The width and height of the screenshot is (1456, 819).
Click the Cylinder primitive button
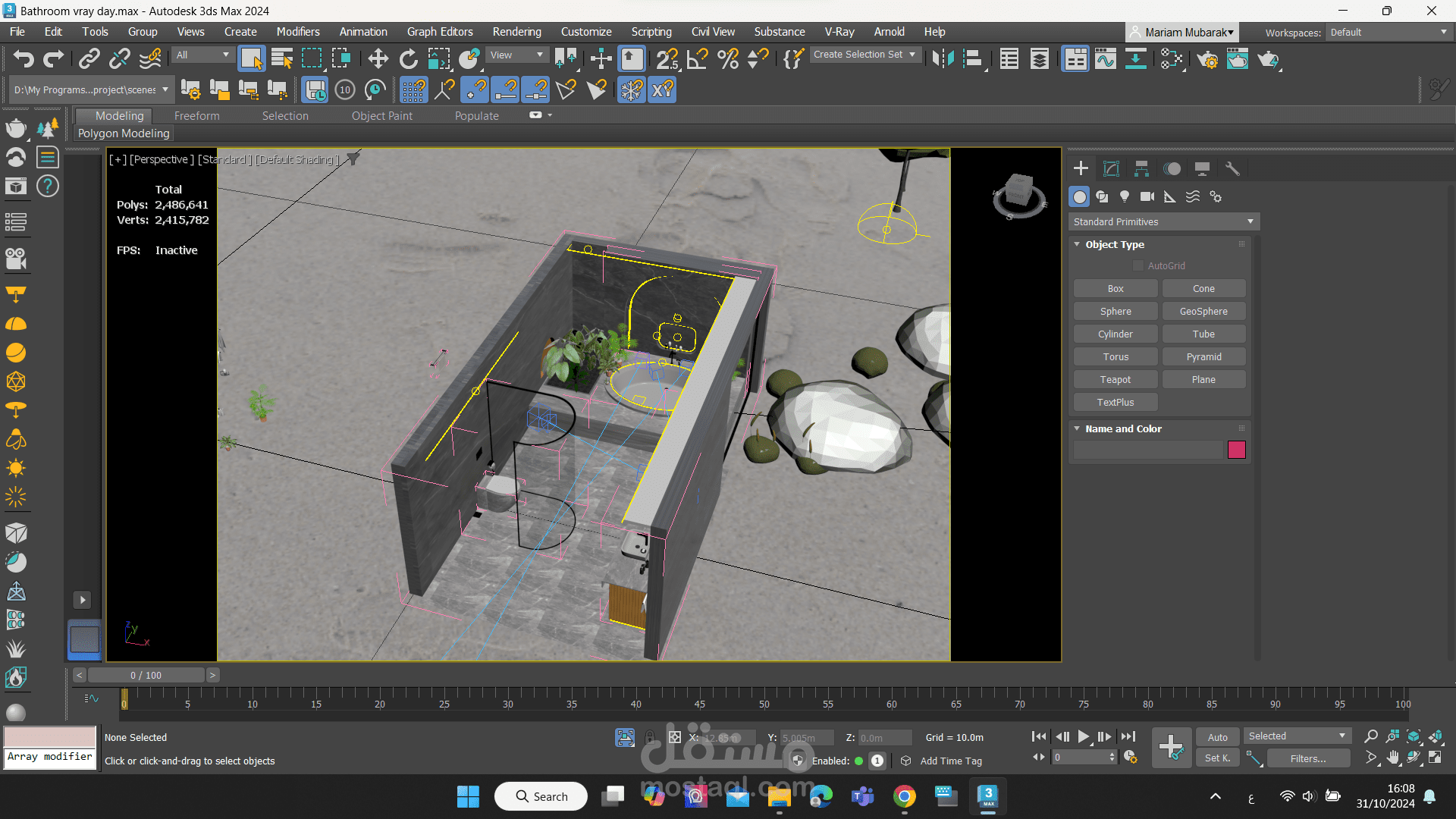tap(1115, 334)
